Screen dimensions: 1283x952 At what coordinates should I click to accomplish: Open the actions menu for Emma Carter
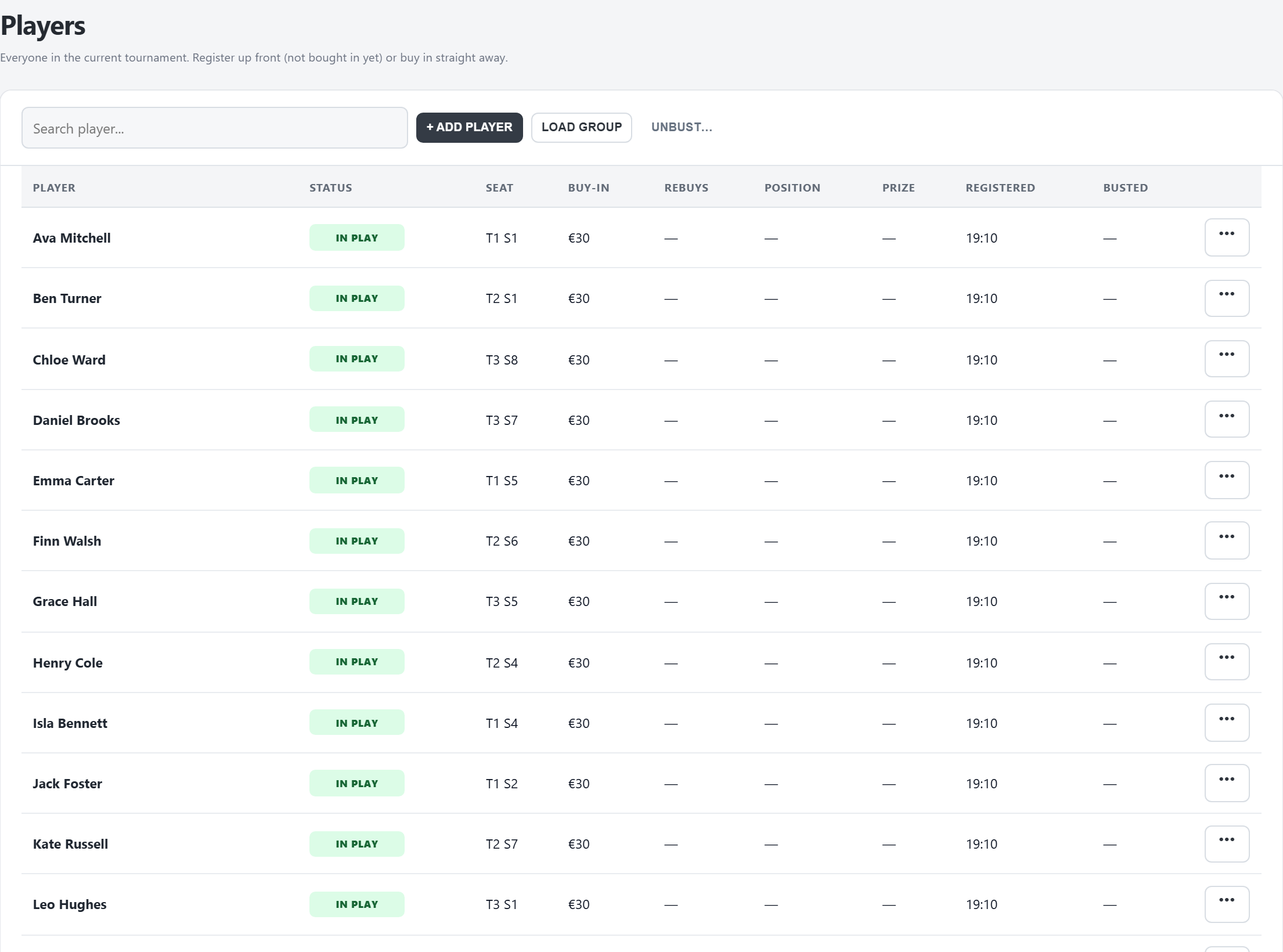pos(1227,480)
